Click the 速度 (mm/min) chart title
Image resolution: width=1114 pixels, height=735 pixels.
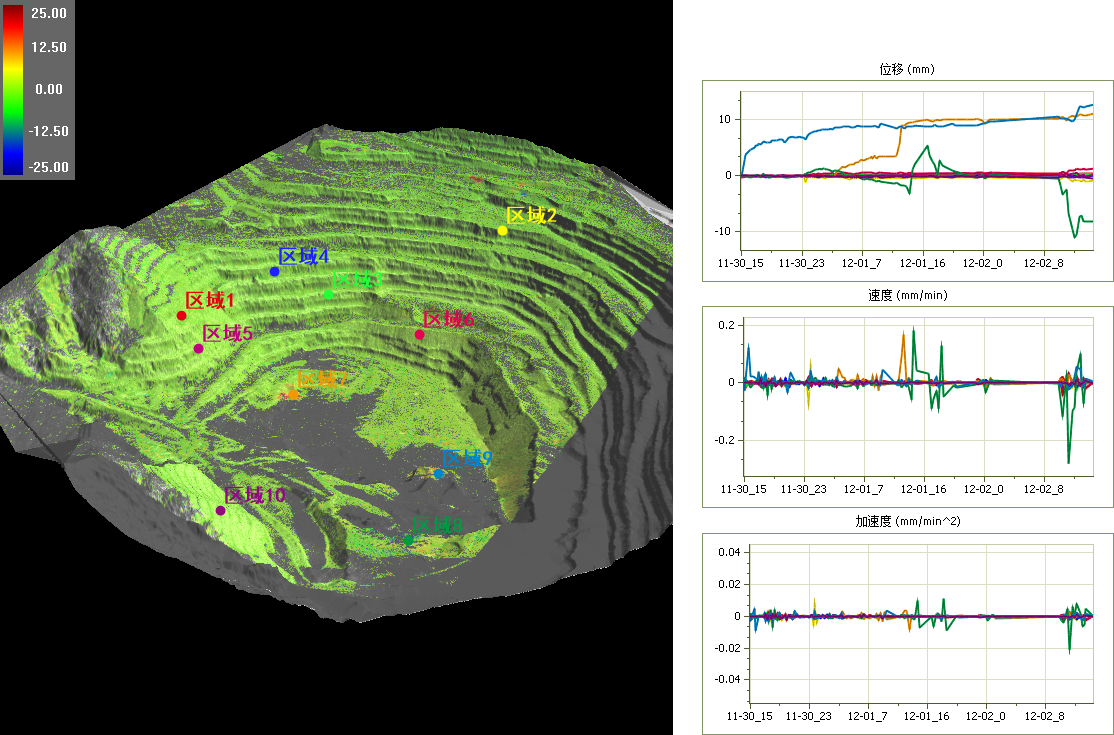click(x=907, y=295)
